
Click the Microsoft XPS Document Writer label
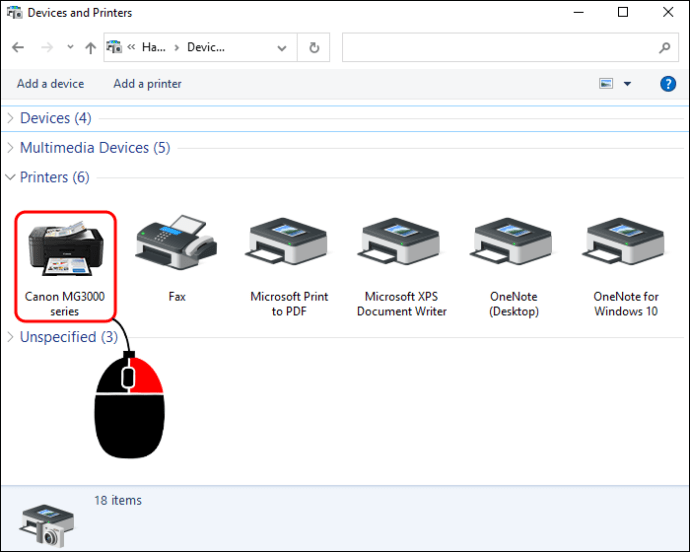(401, 304)
